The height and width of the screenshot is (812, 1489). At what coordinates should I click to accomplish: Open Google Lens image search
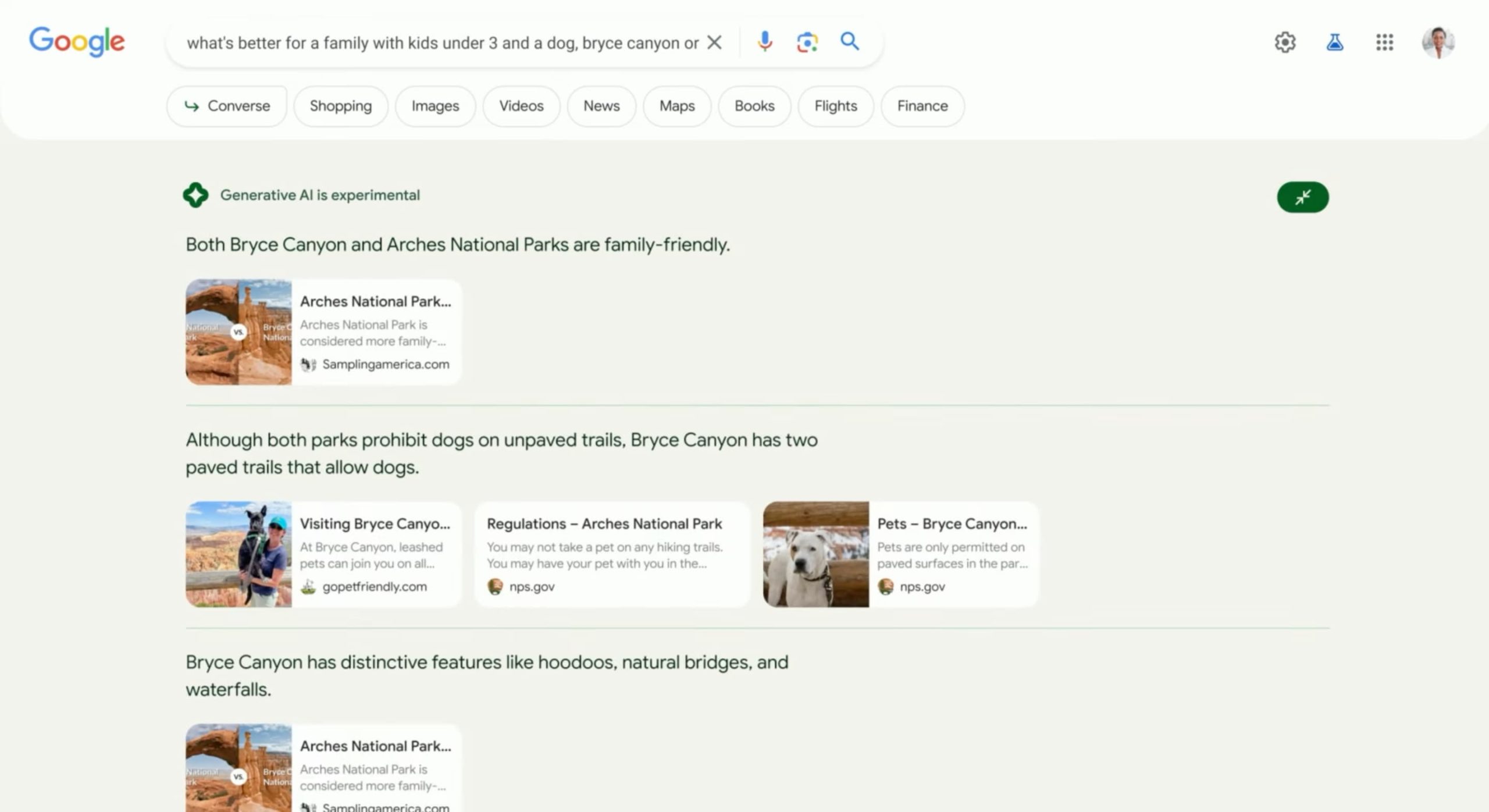pyautogui.click(x=807, y=41)
